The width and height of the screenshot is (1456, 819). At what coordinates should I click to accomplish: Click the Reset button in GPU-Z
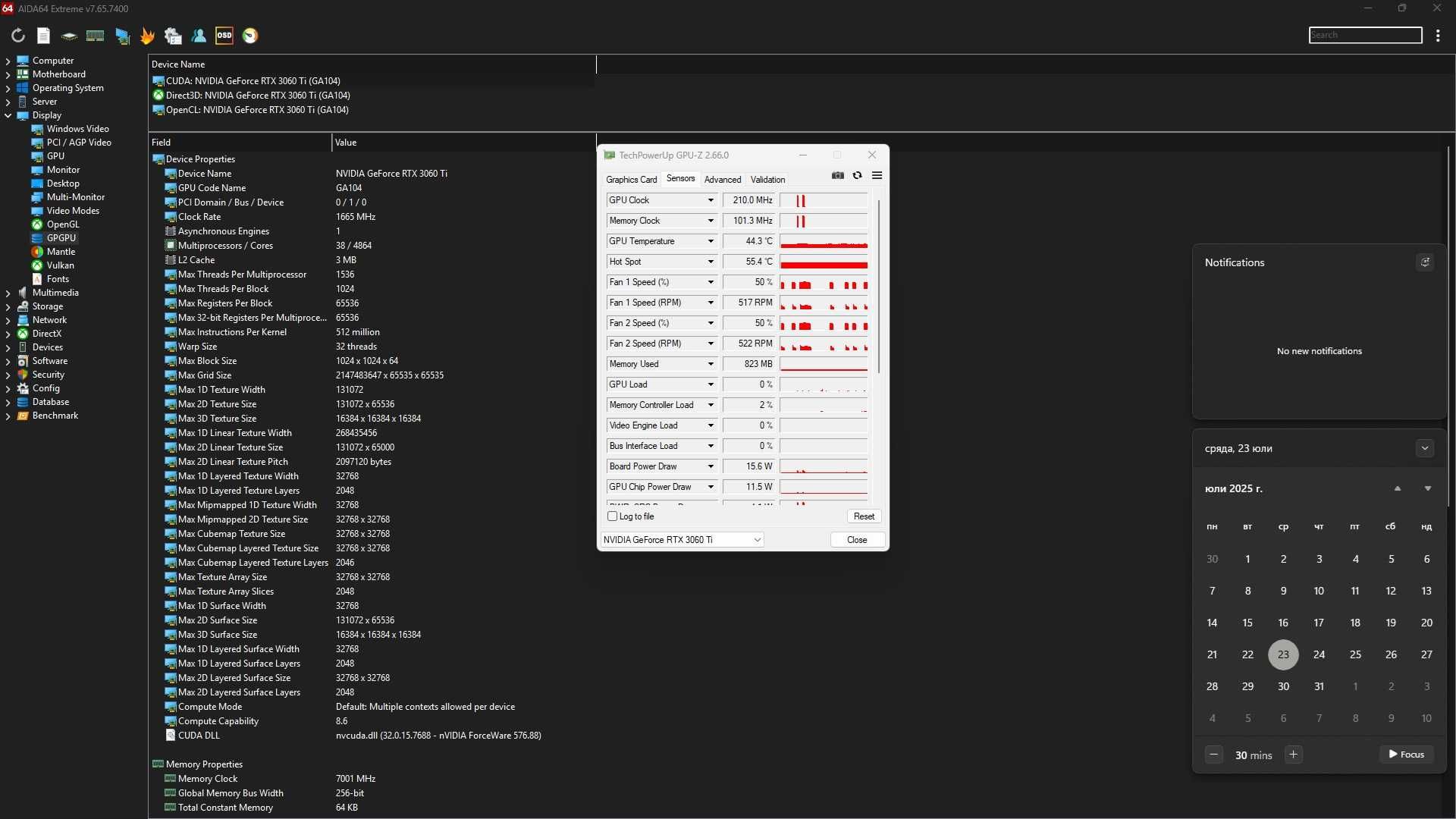864,516
